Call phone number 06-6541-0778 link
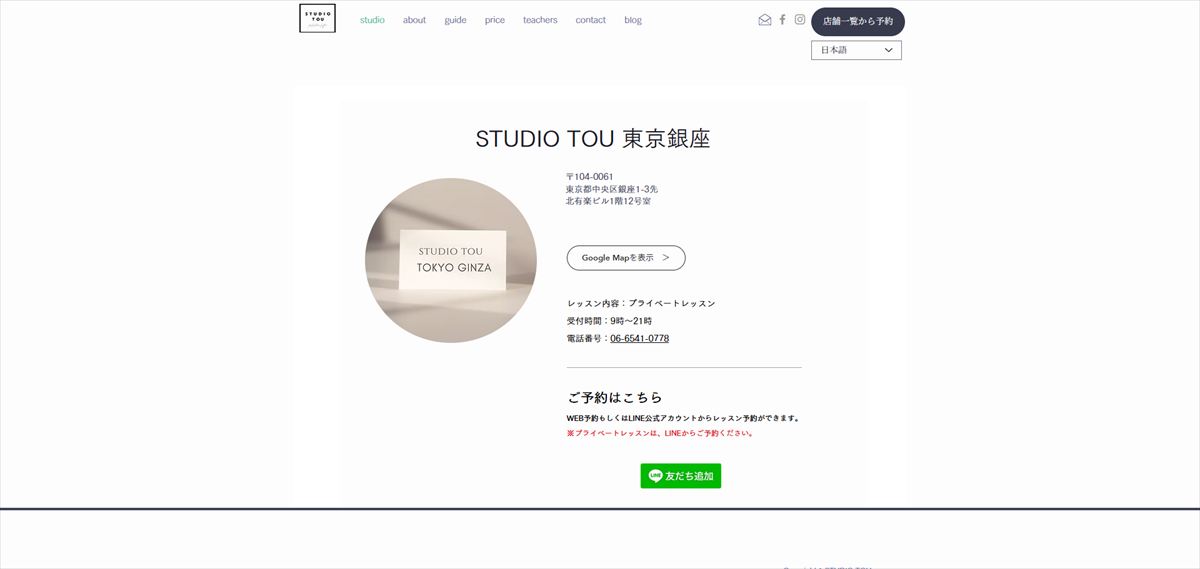The height and width of the screenshot is (569, 1200). point(639,339)
